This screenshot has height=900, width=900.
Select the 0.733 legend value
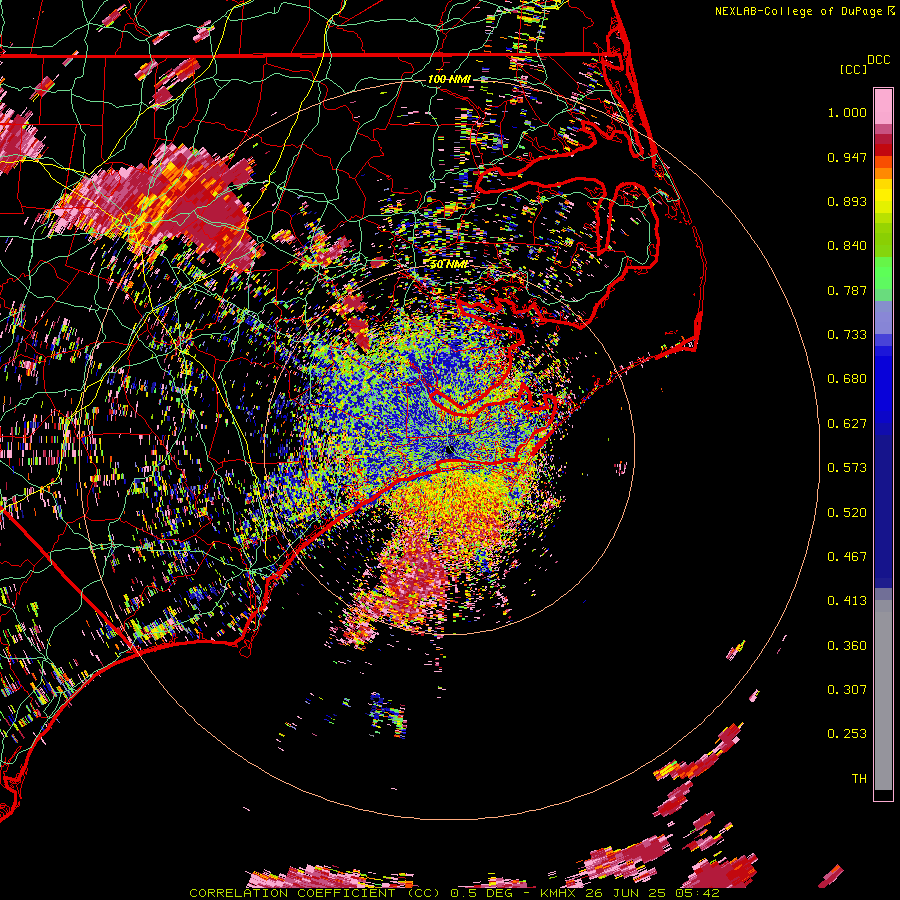click(847, 335)
